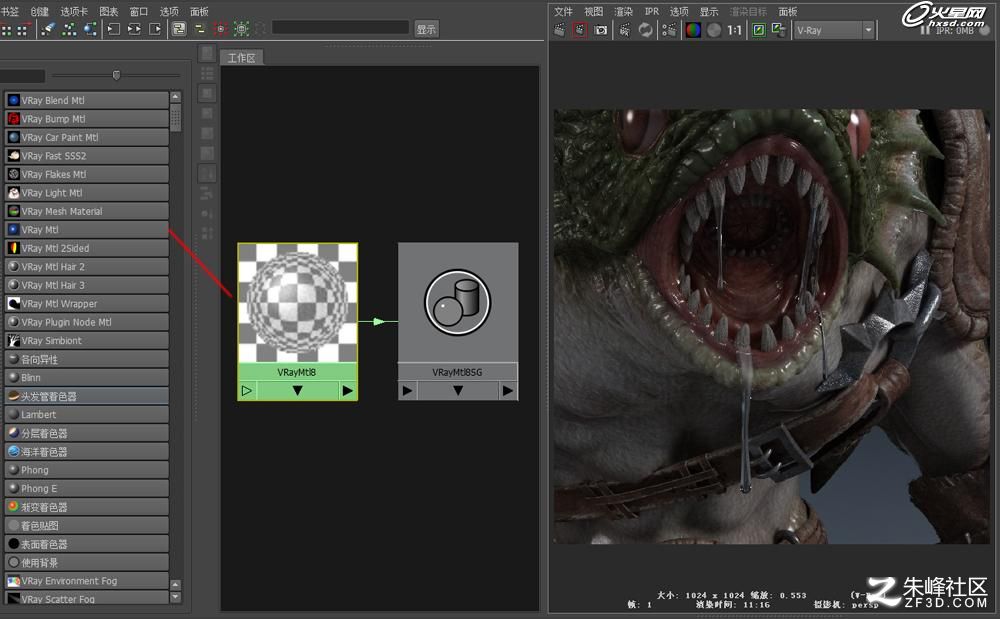Viewport: 1000px width, 619px height.
Task: Click the 海洋着色器 blue sphere icon
Action: coord(13,451)
